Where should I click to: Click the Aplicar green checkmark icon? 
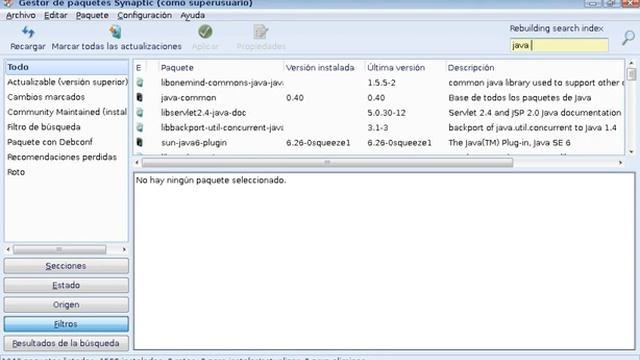point(205,31)
